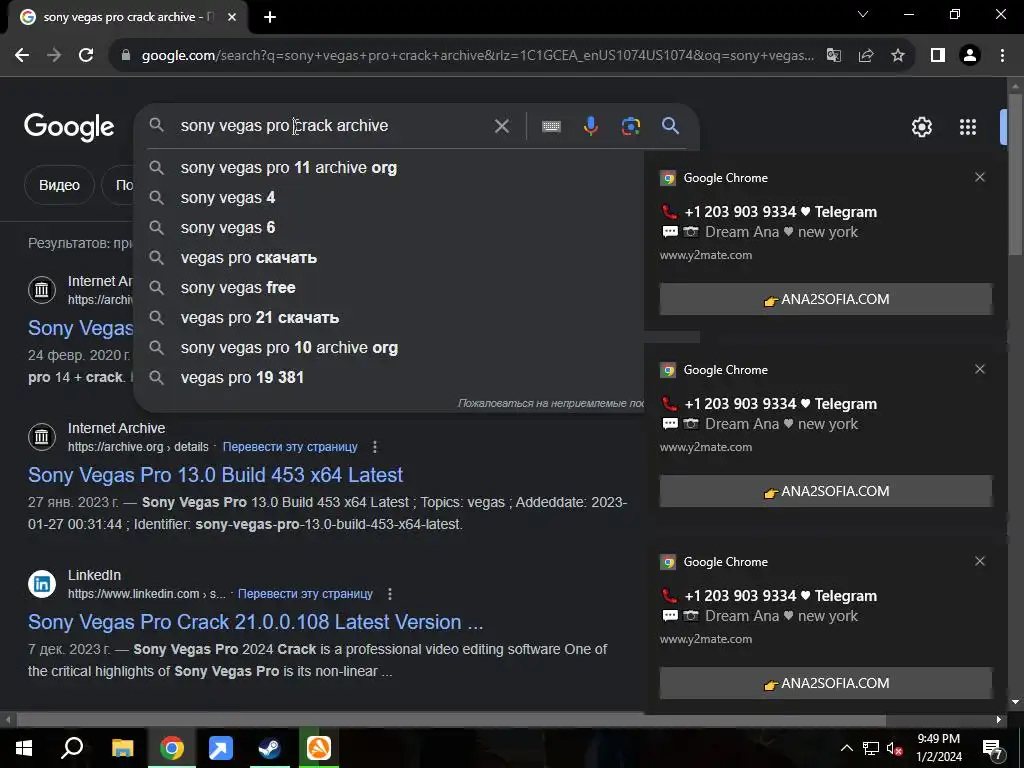Reload the current page

click(86, 56)
